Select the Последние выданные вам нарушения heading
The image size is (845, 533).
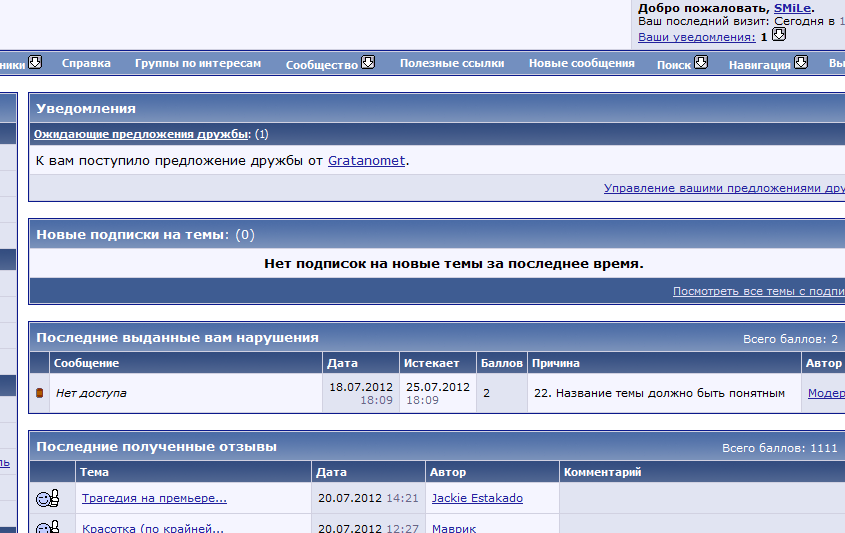tap(177, 337)
